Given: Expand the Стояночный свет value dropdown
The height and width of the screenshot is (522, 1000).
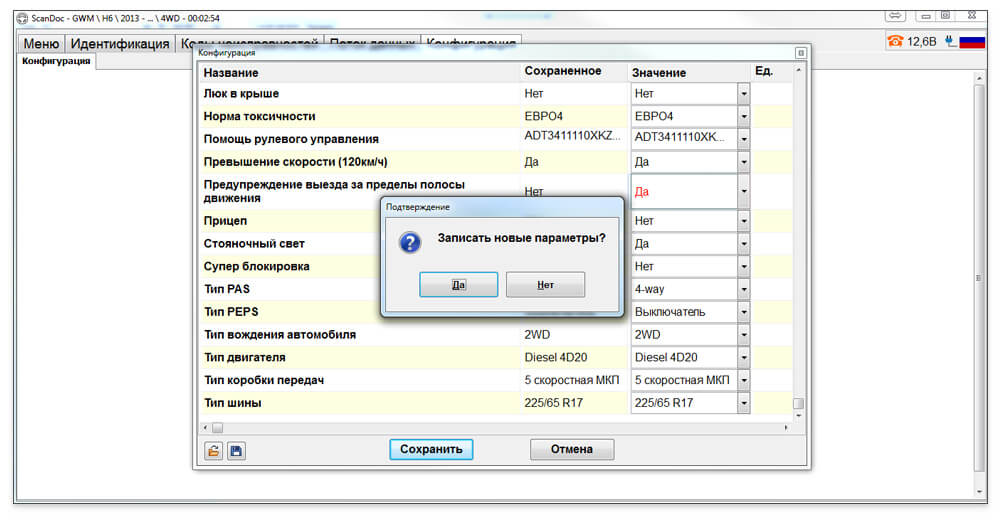Looking at the screenshot, I should 744,244.
